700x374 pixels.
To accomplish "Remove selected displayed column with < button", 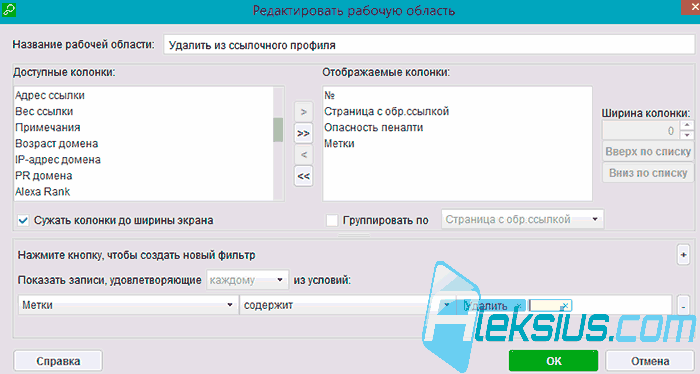I will [x=304, y=154].
